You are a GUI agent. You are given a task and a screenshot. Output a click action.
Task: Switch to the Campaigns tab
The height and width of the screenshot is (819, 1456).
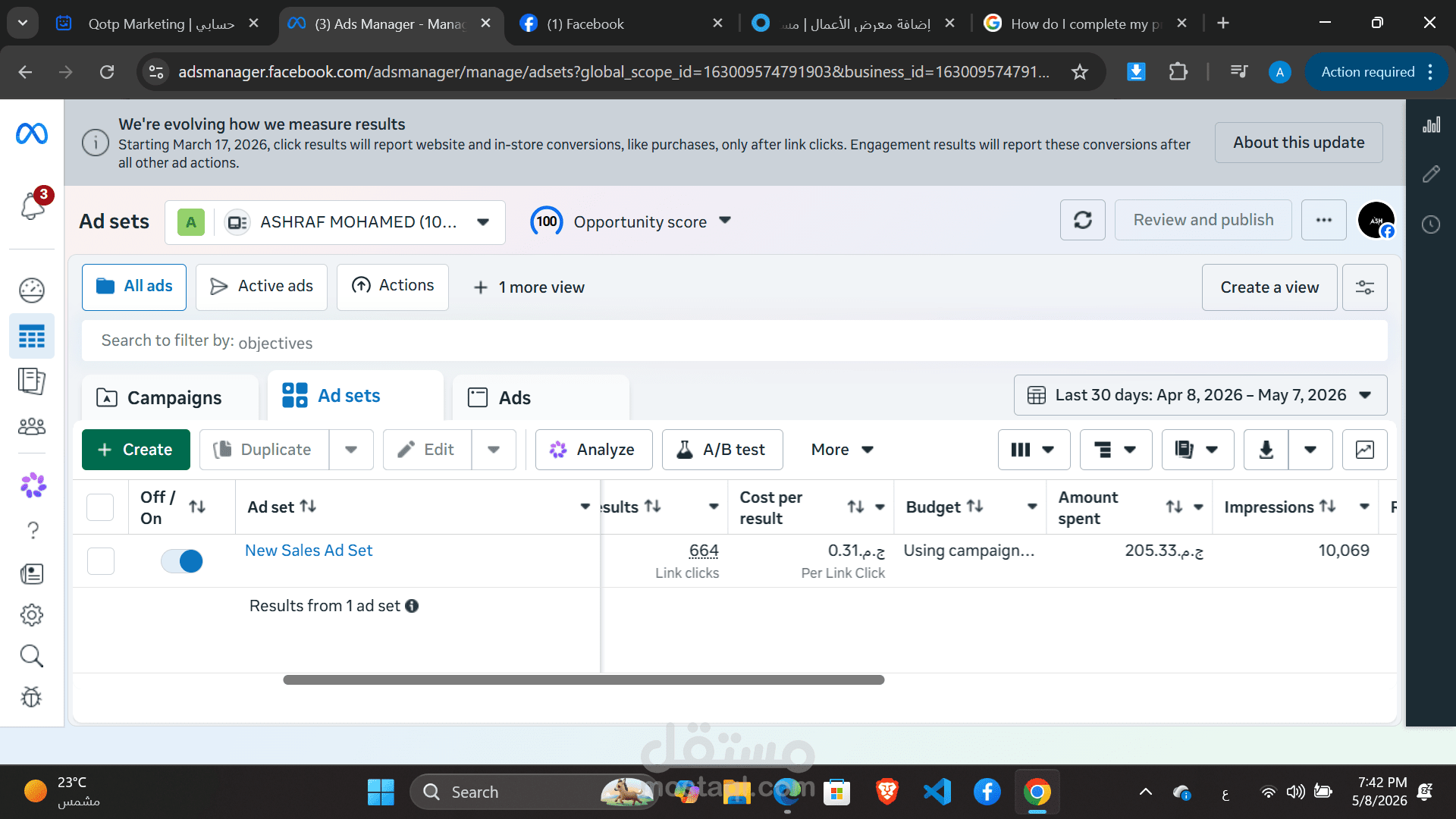170,397
